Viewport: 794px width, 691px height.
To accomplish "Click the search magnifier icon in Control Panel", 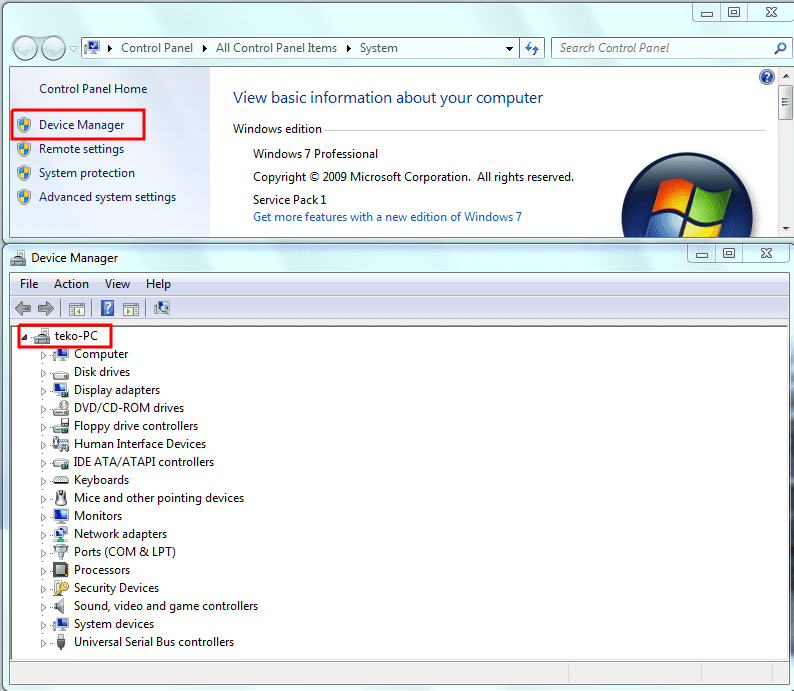I will click(780, 48).
